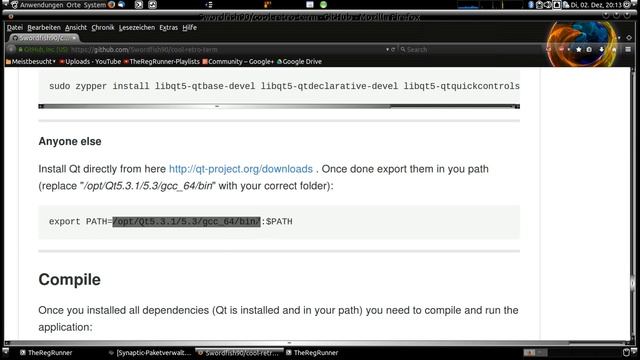
Task: Switch to Swordfish90/cool-retr... taskbar window
Action: (x=239, y=353)
